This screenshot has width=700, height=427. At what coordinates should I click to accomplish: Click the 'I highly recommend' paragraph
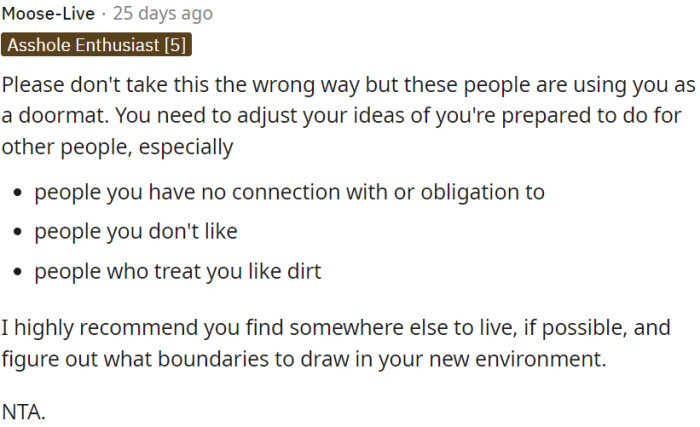pyautogui.click(x=335, y=343)
